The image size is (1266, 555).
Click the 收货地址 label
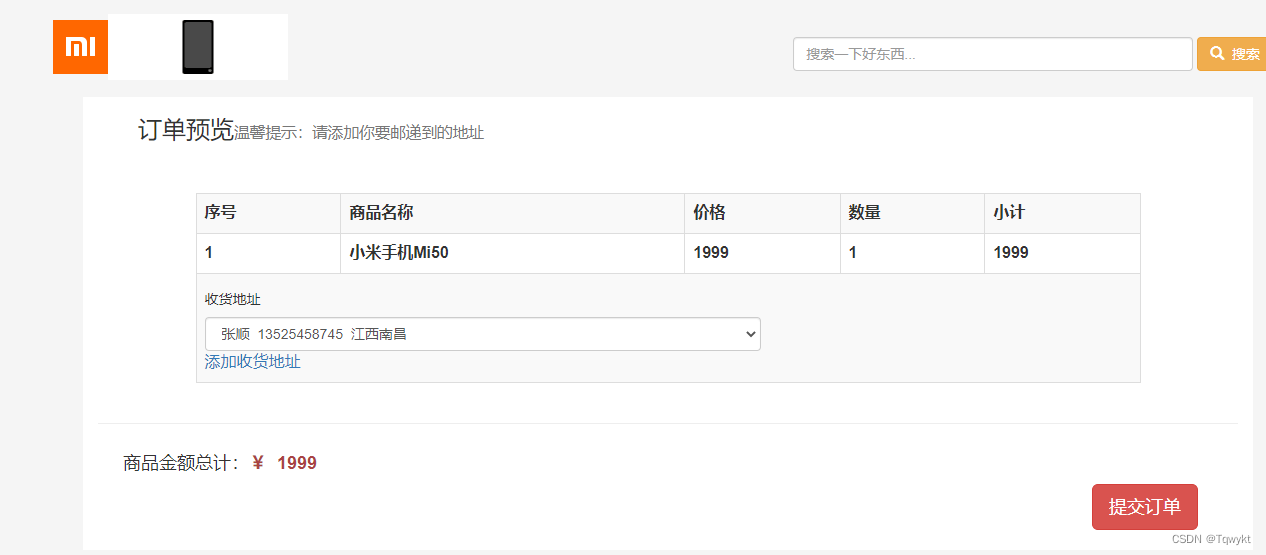coord(233,299)
